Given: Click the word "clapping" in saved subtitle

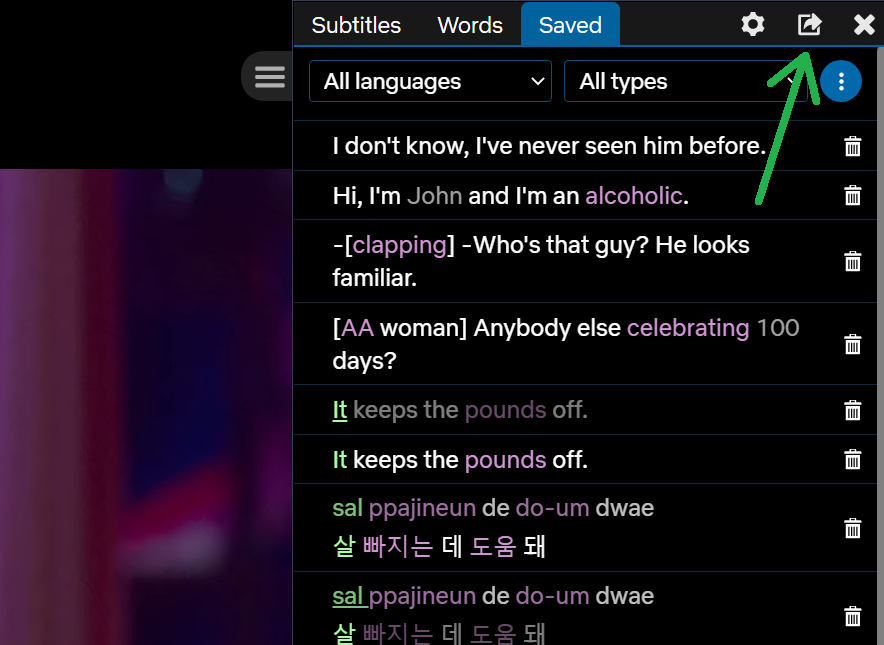Looking at the screenshot, I should point(399,245).
